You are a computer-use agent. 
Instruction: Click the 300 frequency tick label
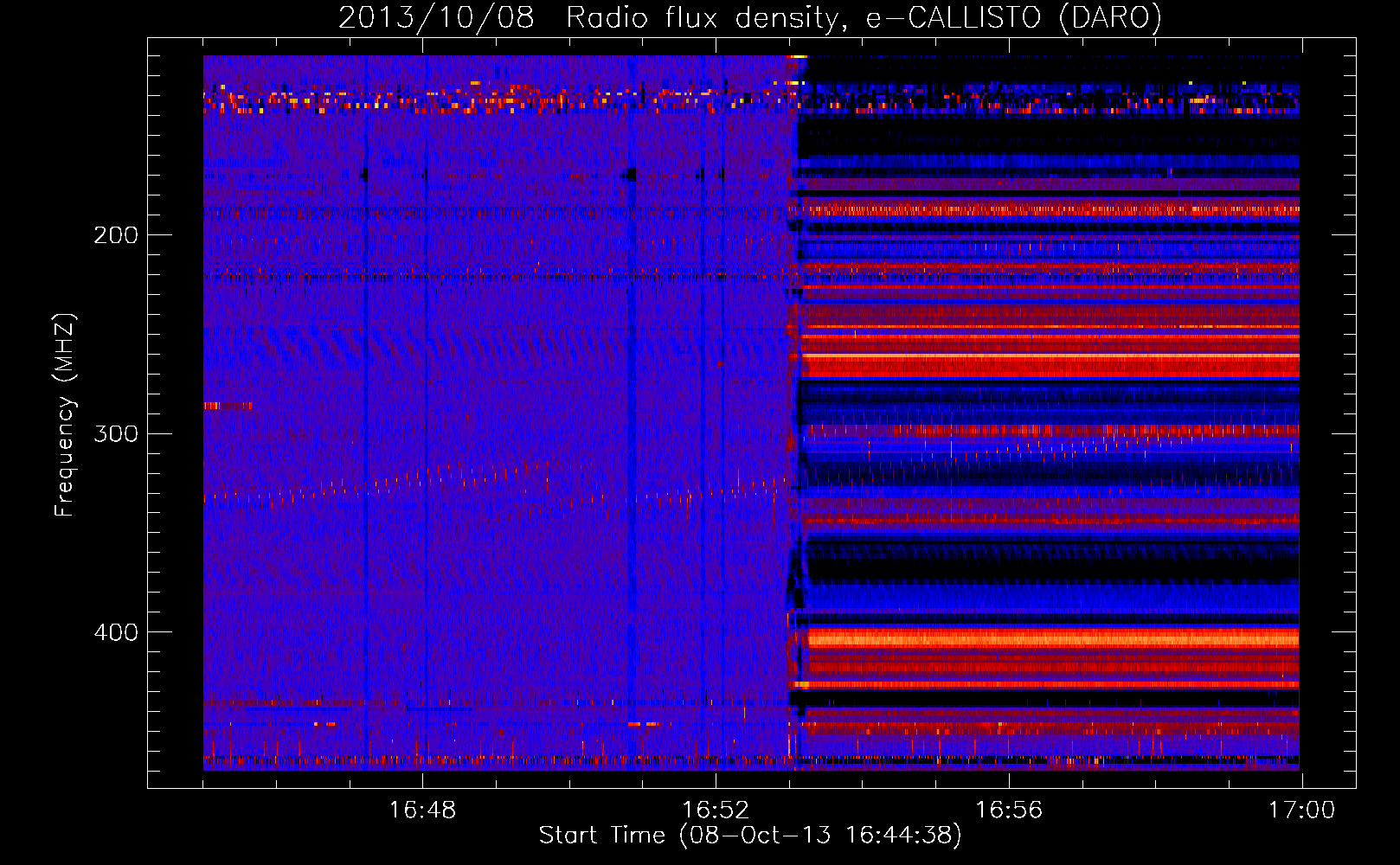(116, 433)
